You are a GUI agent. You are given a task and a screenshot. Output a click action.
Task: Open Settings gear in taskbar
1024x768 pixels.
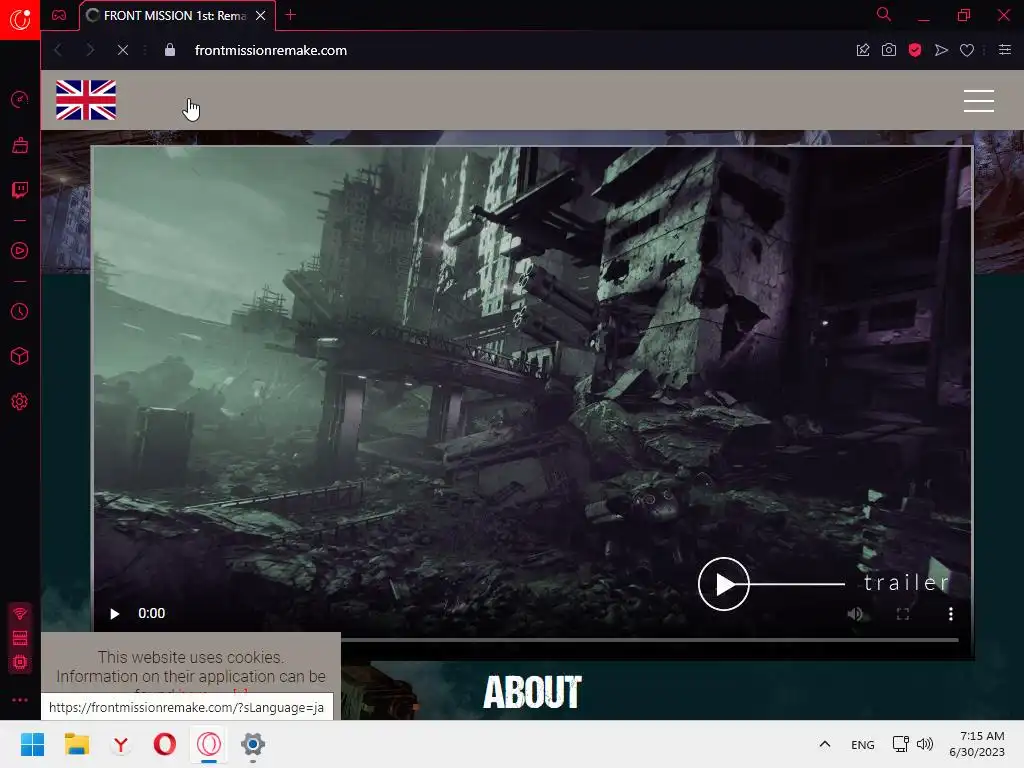pos(253,744)
